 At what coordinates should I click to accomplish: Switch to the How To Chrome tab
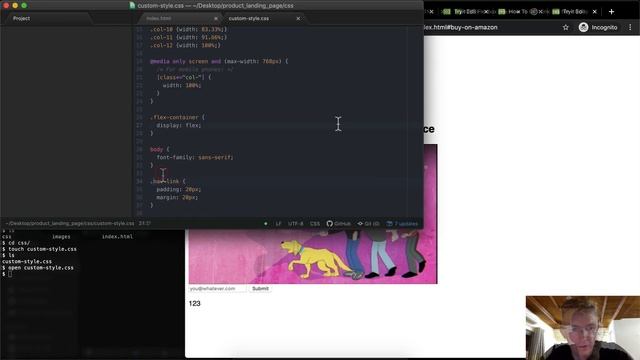[x=518, y=12]
